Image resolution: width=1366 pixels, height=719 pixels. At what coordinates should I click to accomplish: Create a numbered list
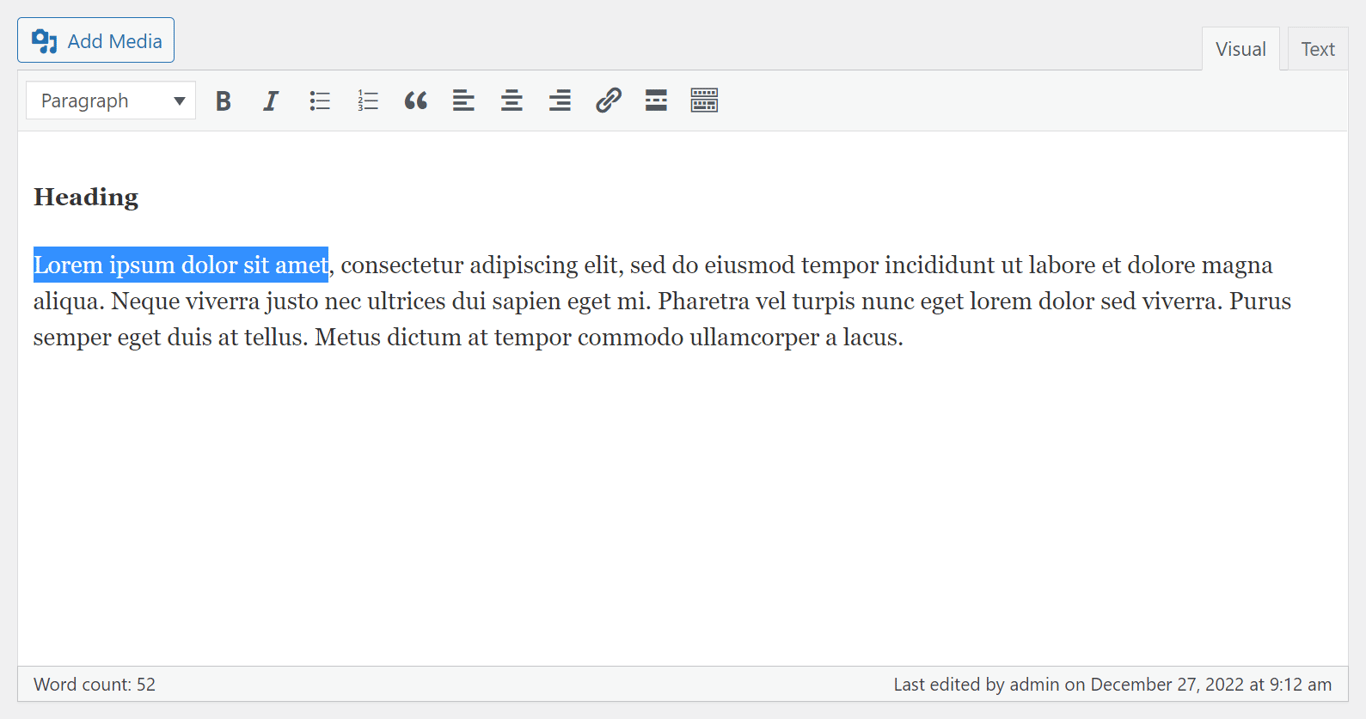click(367, 100)
